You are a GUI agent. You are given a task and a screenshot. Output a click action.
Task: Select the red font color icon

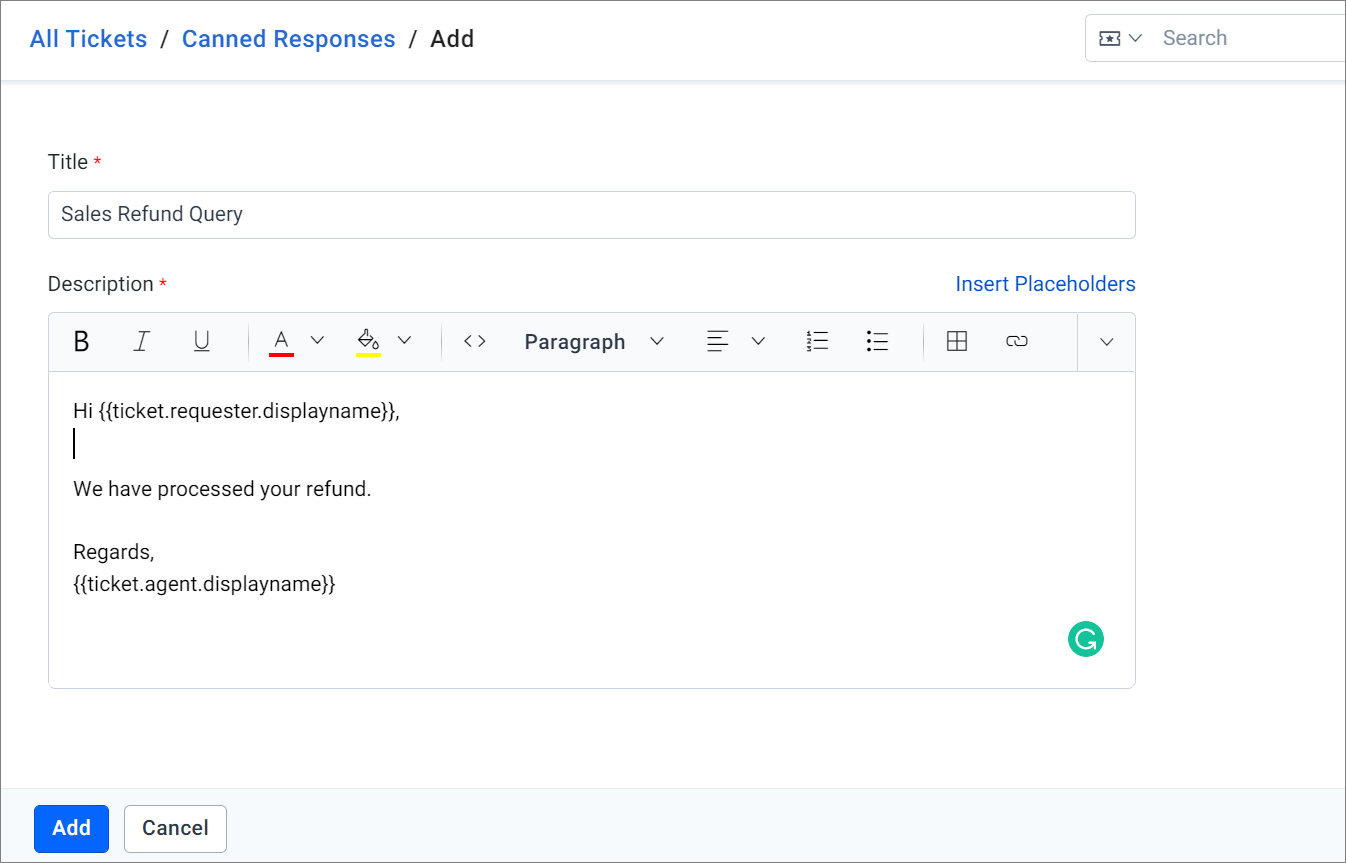[x=281, y=342]
